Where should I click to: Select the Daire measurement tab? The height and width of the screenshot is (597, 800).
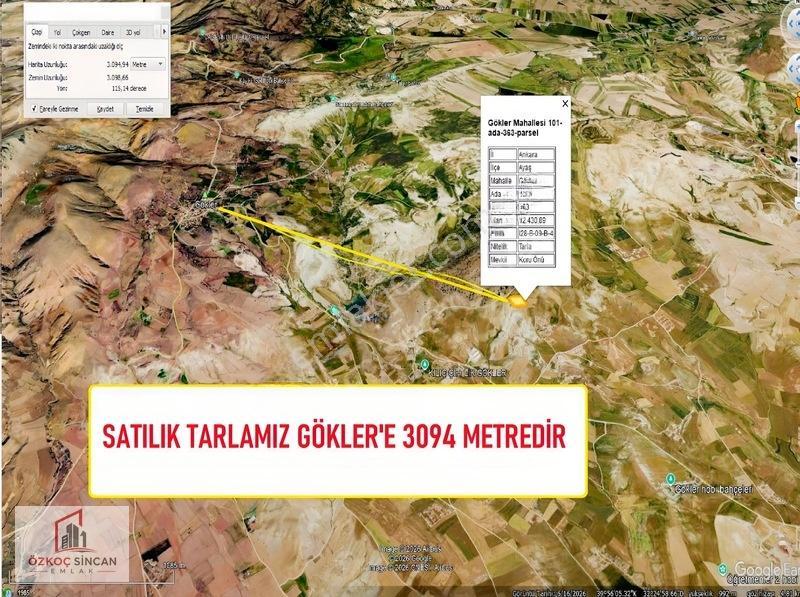click(108, 32)
